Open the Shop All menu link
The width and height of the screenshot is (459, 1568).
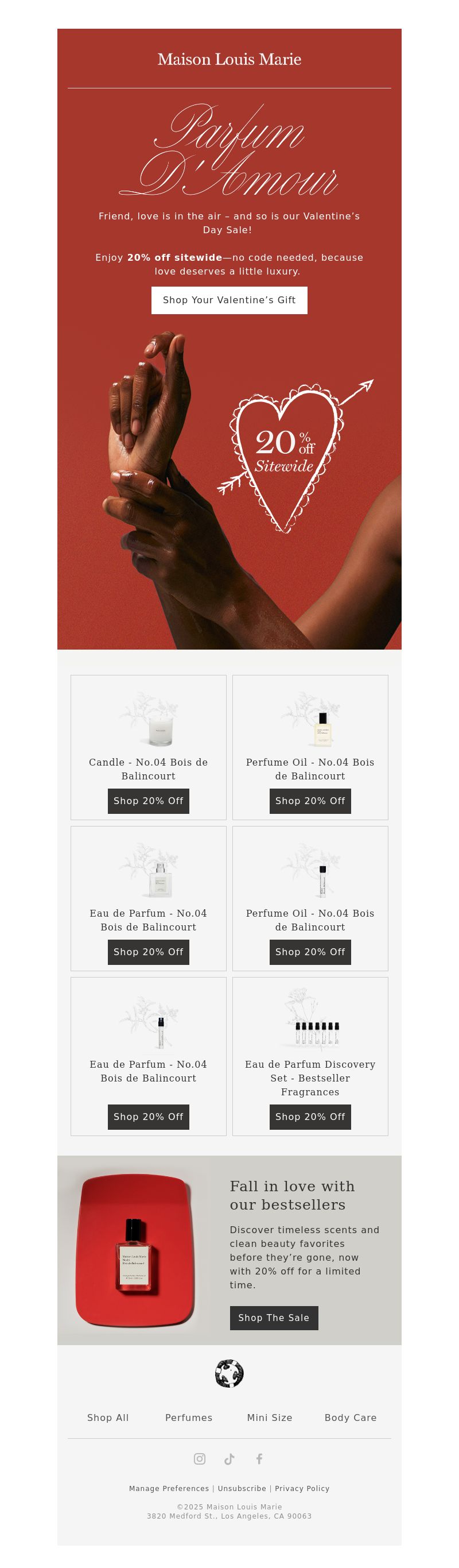coord(108,1418)
